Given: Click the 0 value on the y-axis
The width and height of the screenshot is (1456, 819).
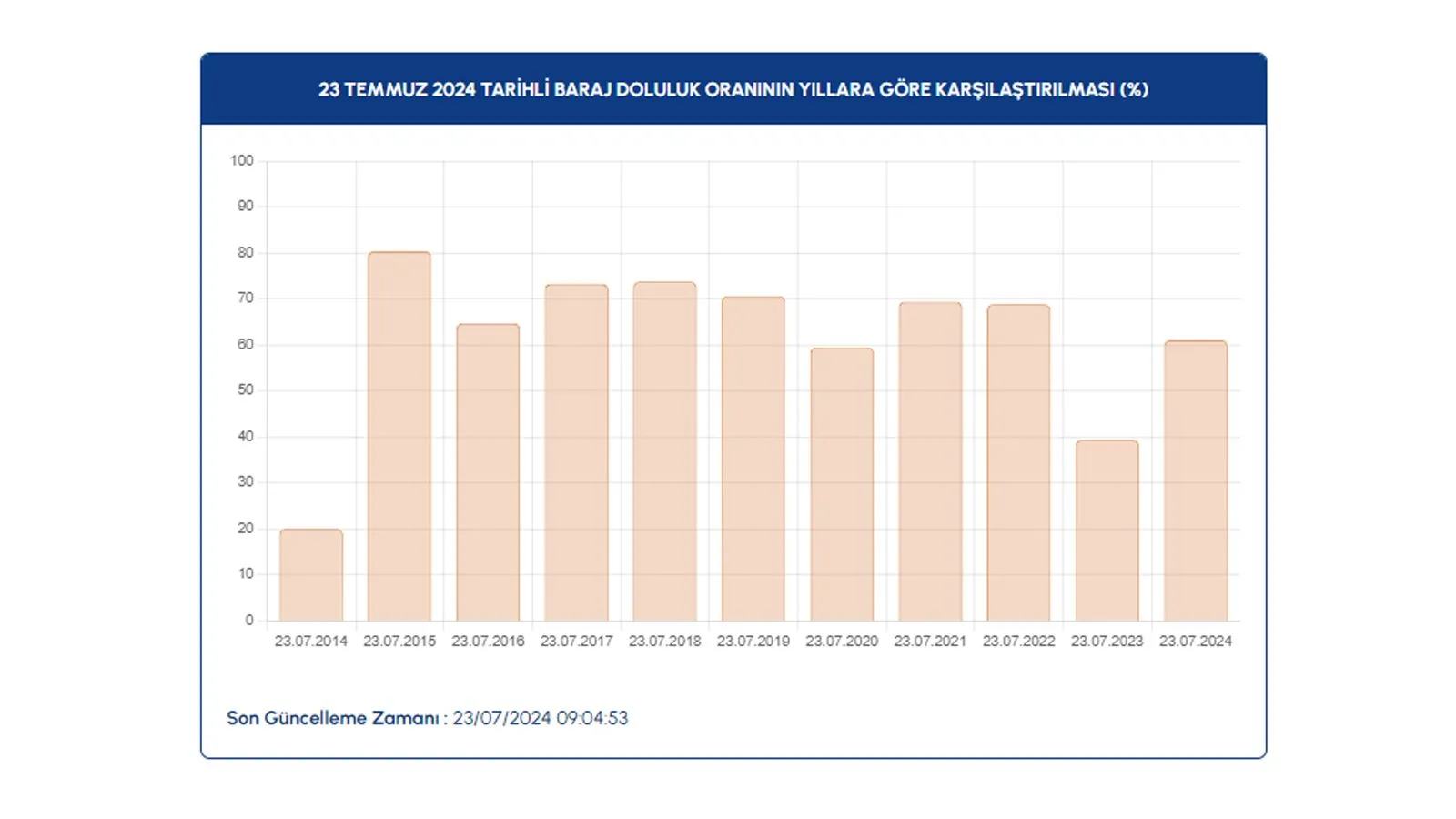Looking at the screenshot, I should click(x=248, y=619).
